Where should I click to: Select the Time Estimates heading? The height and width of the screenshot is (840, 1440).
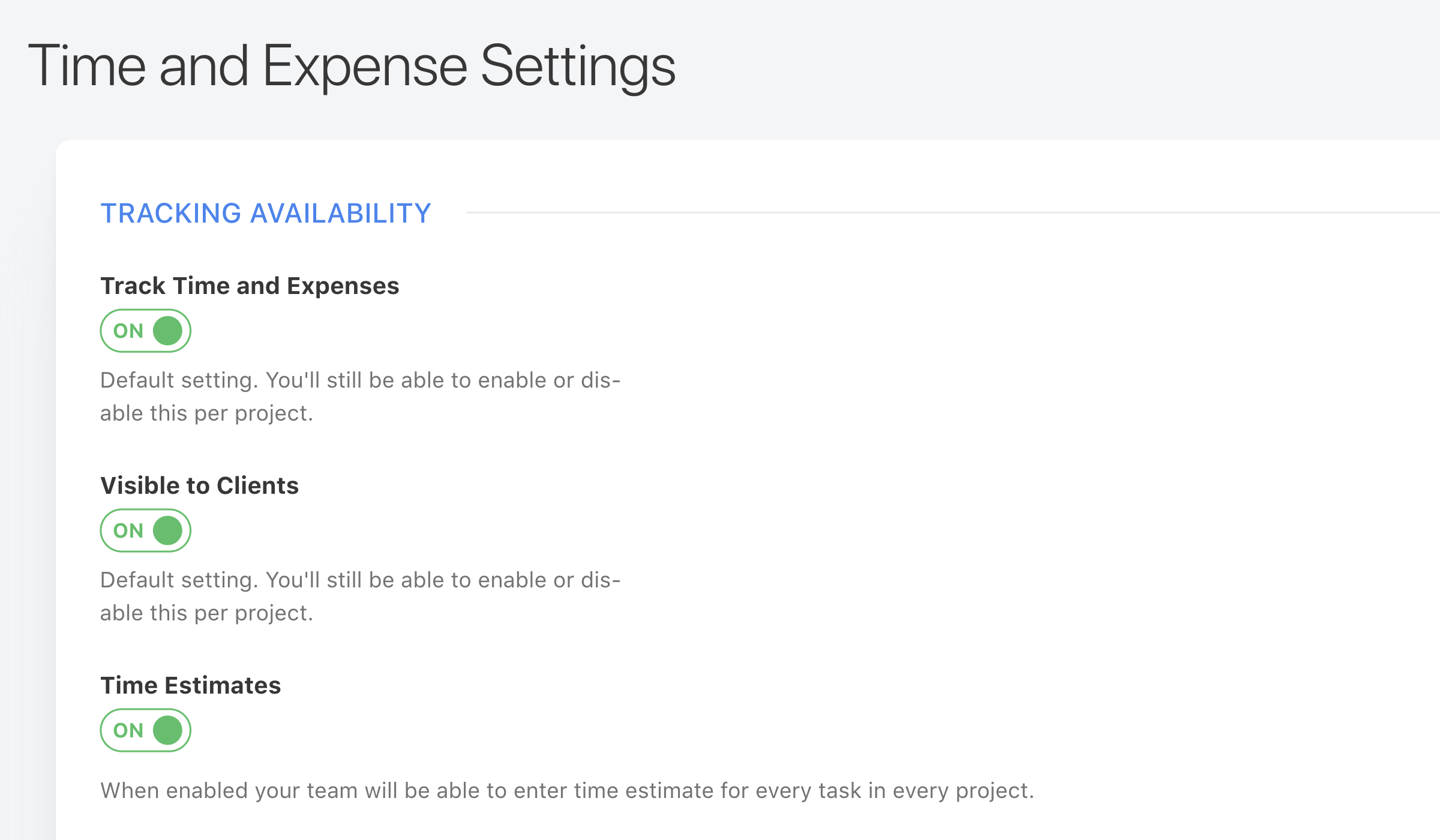pos(190,685)
